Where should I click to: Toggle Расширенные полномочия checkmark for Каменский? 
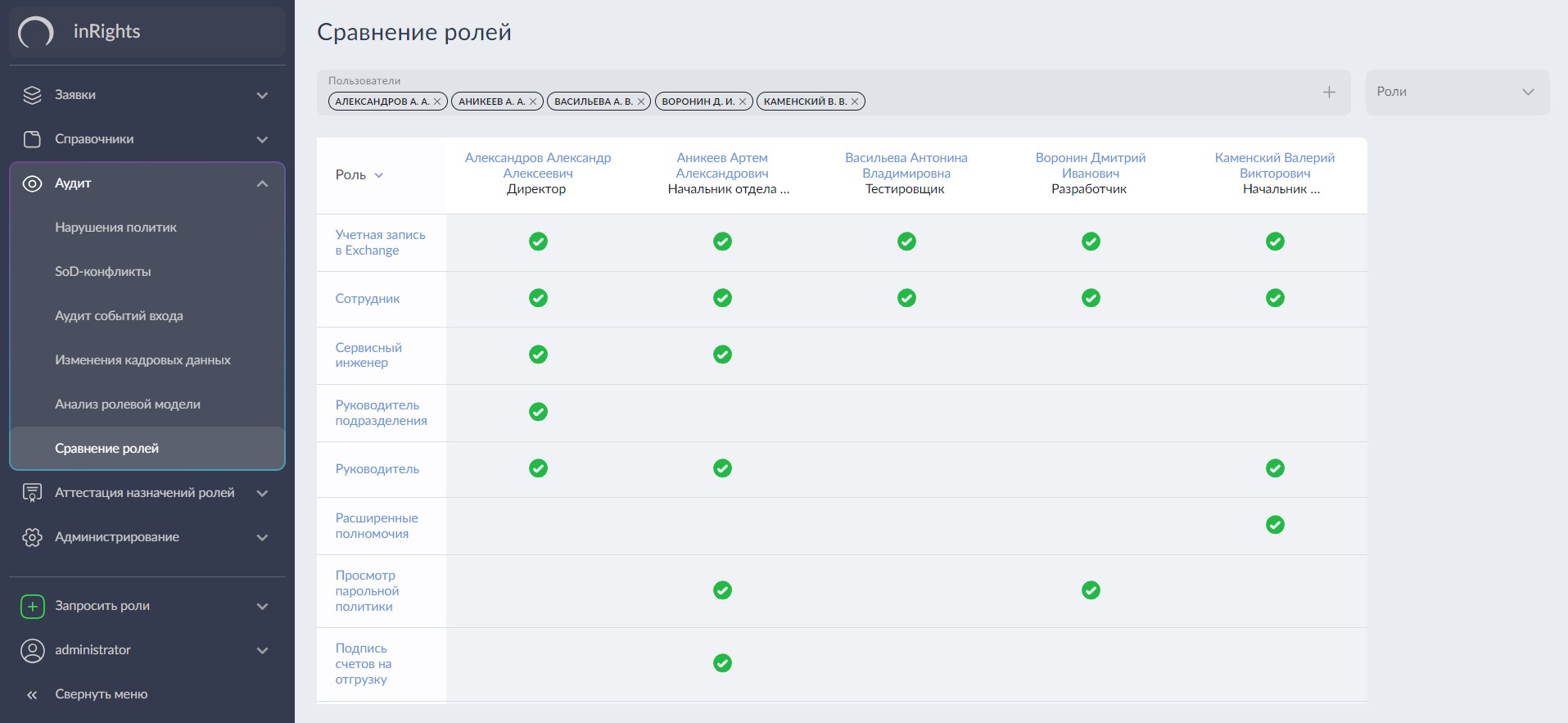point(1275,525)
